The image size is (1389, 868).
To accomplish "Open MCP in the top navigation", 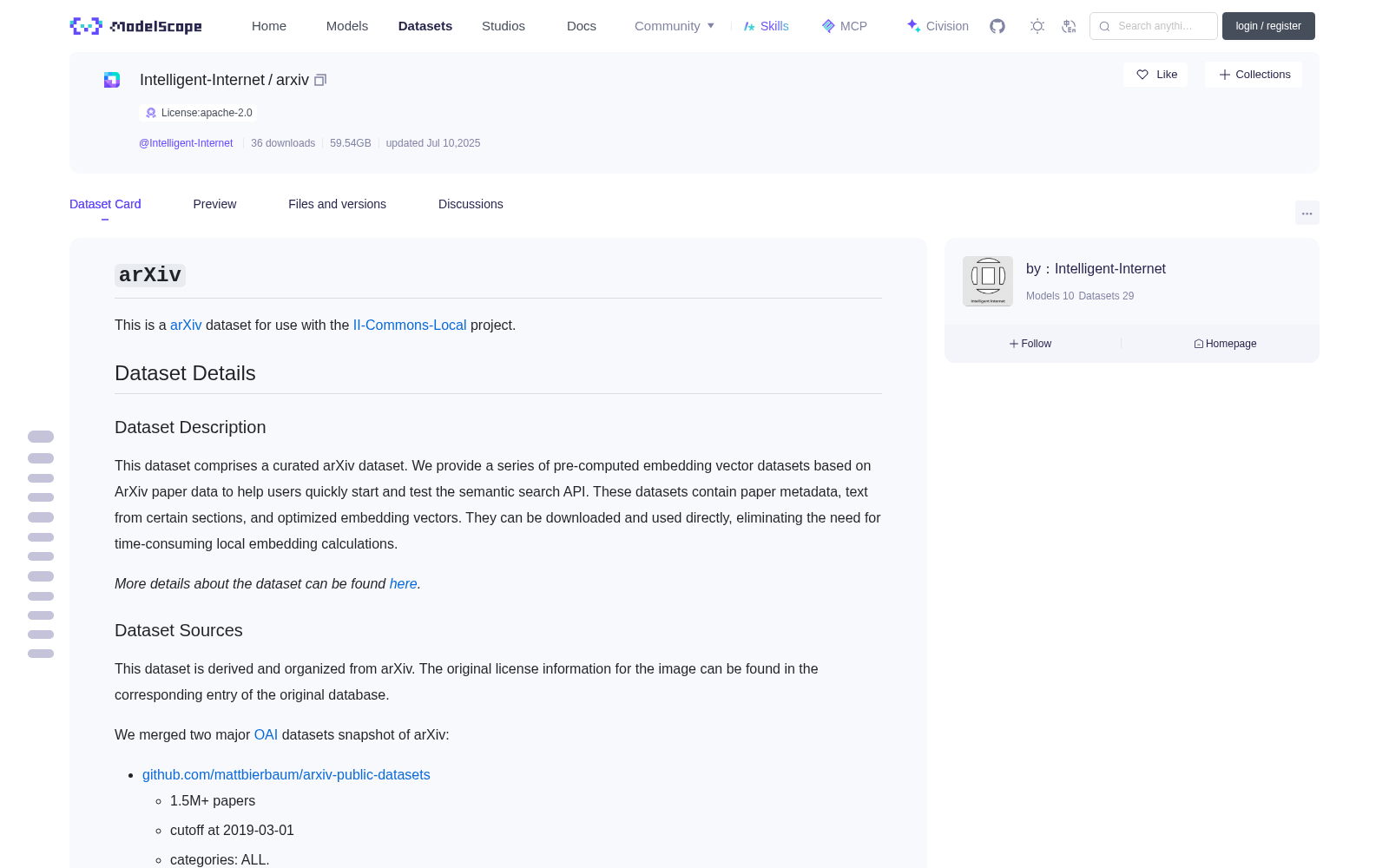I will click(844, 26).
